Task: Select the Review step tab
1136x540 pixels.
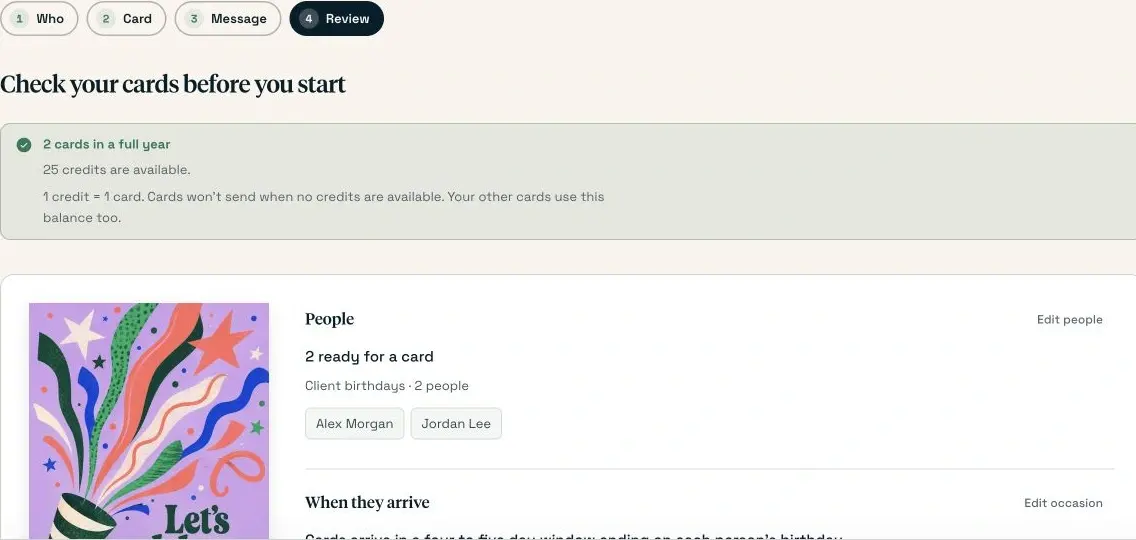Action: tap(336, 19)
